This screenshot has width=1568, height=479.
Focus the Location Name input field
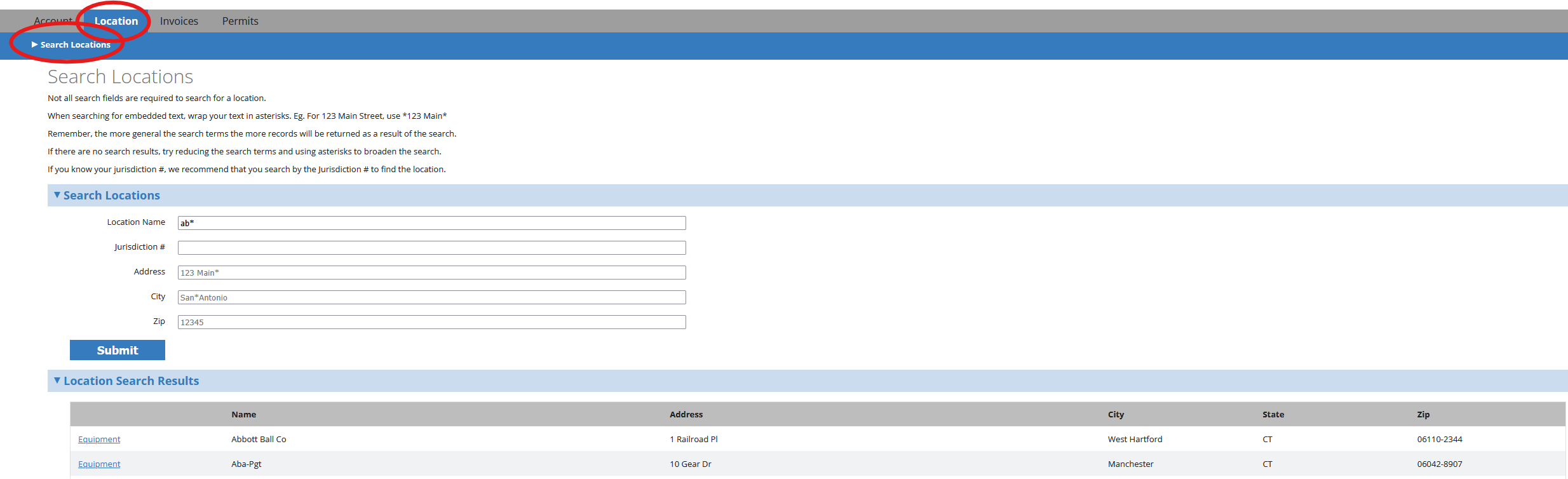click(x=431, y=223)
